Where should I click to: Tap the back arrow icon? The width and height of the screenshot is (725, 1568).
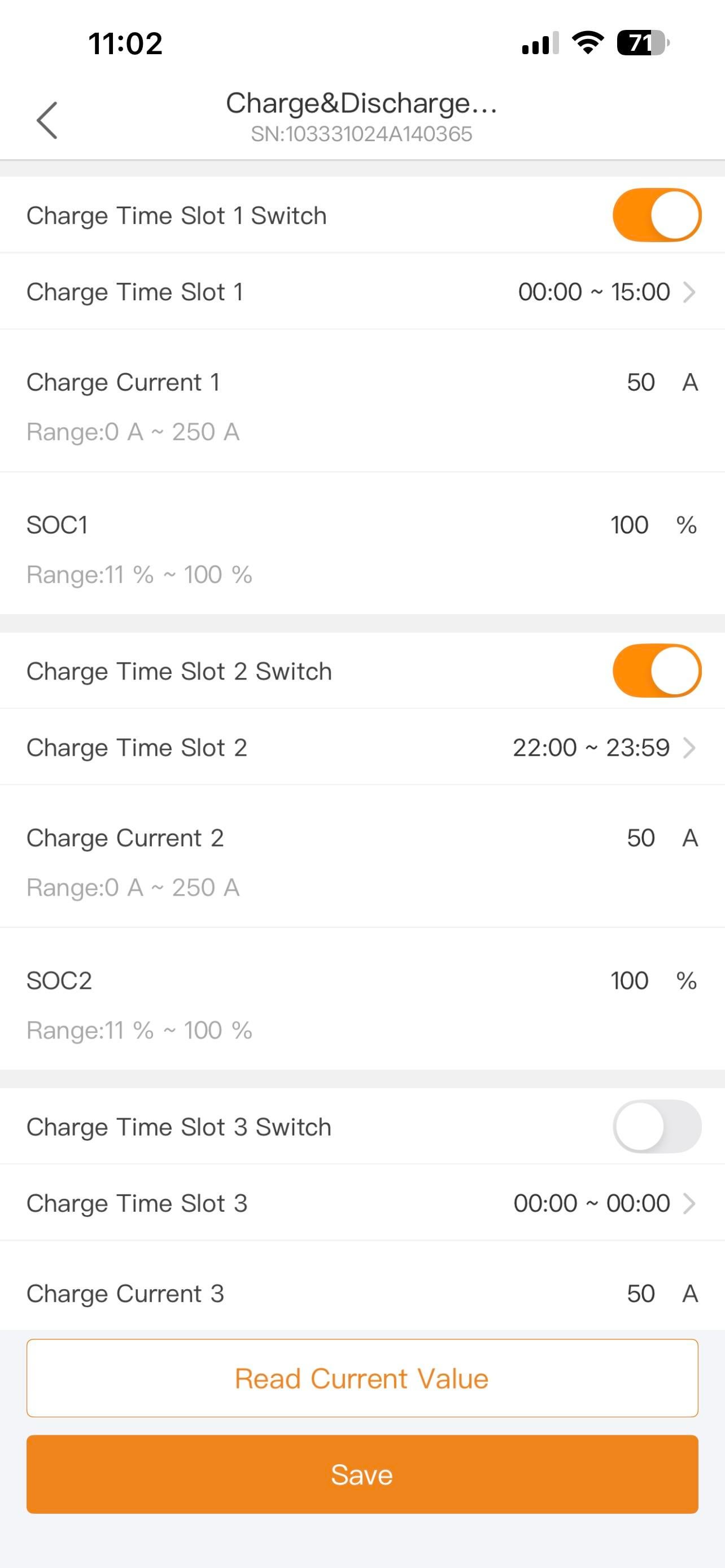point(47,121)
